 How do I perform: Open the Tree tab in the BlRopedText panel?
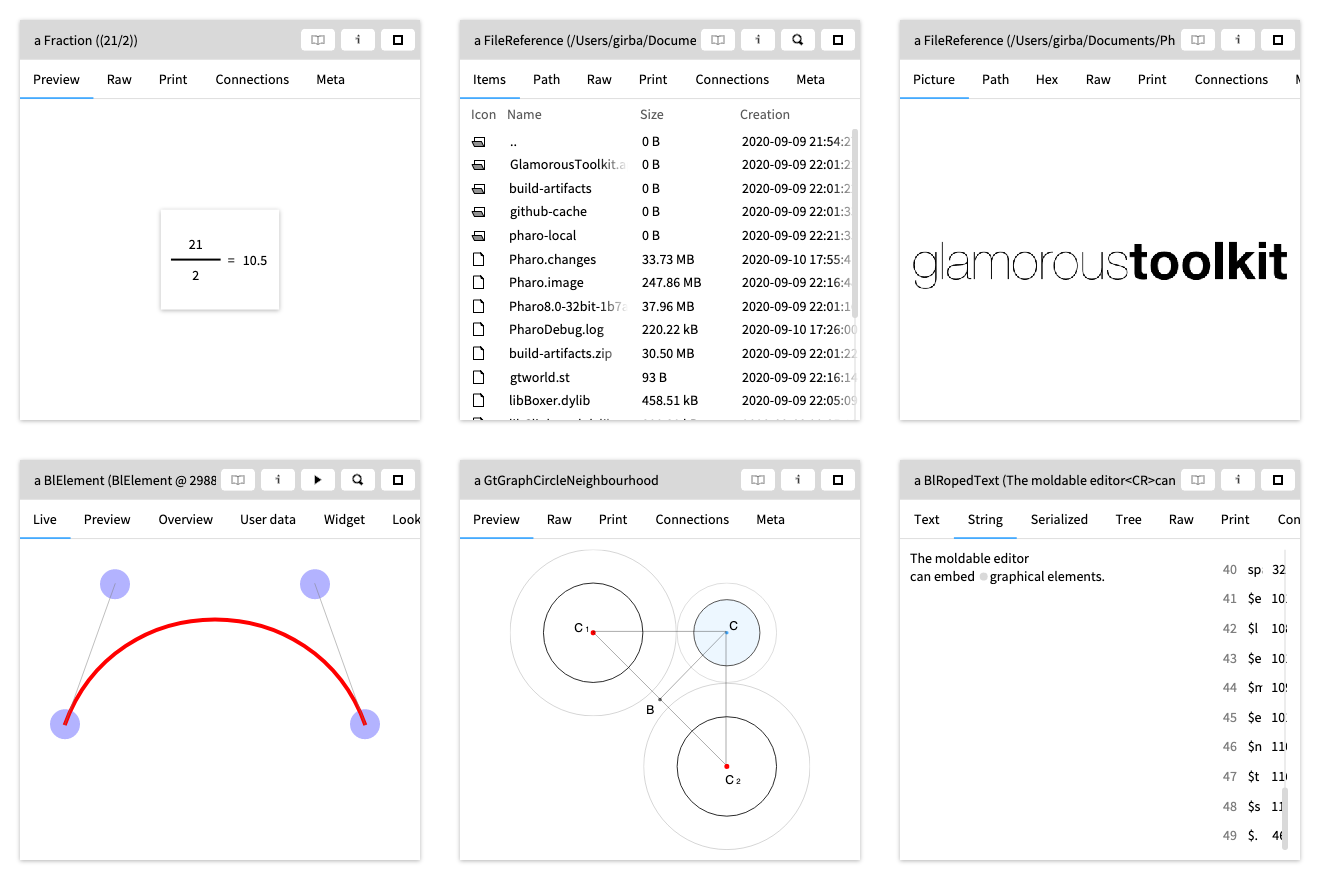[x=1128, y=519]
